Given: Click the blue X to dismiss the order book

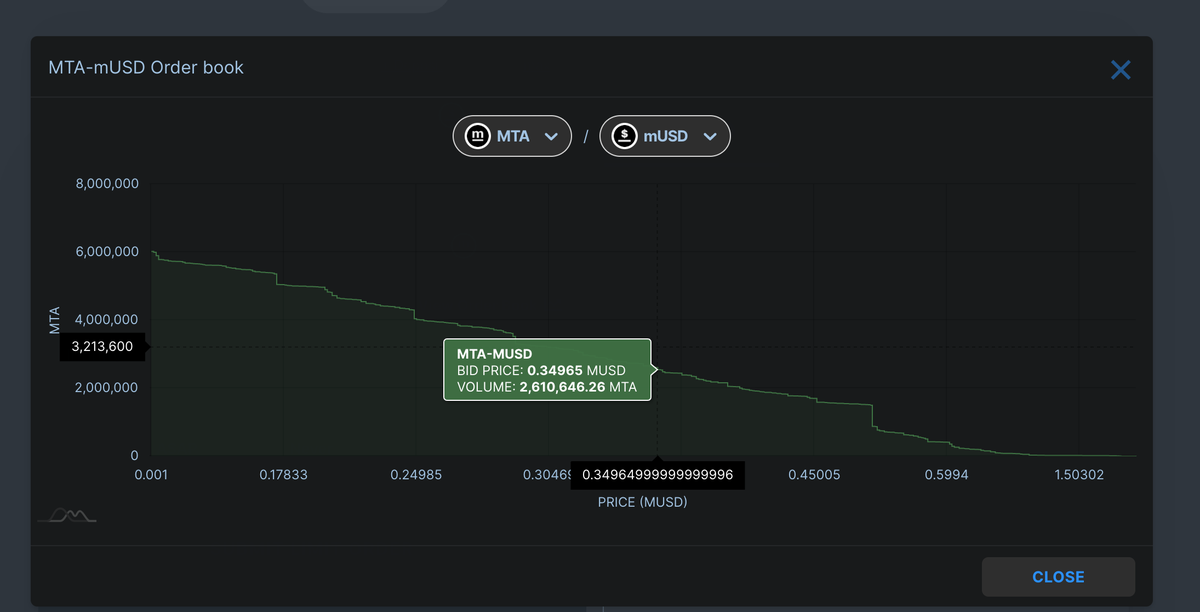Looking at the screenshot, I should pyautogui.click(x=1120, y=69).
